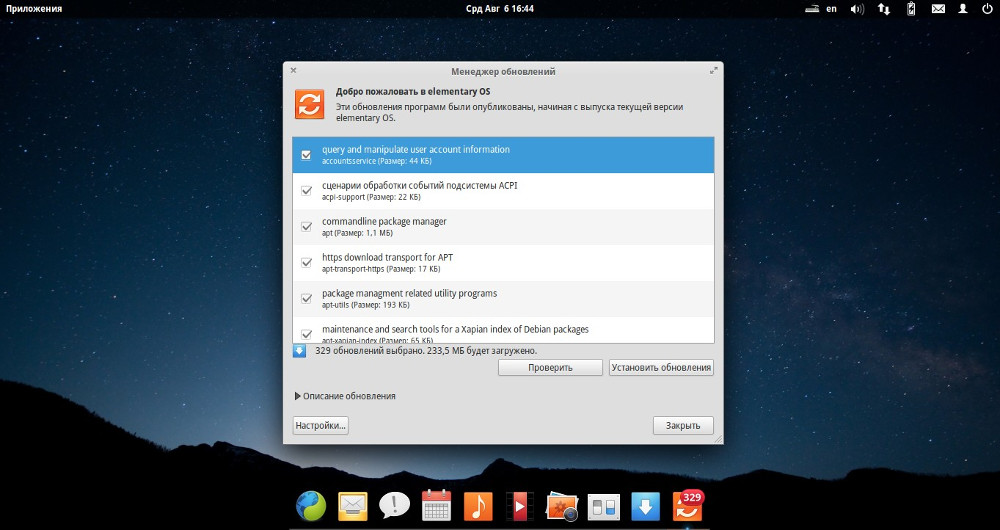
Task: Close the Update Manager via title X
Action: point(293,70)
